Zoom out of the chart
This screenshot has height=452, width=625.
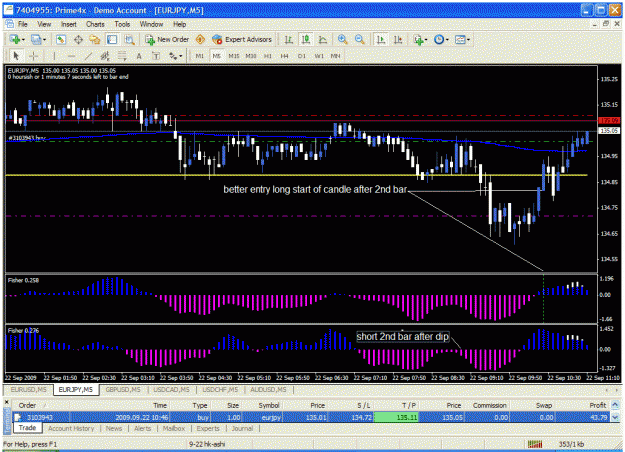point(359,39)
